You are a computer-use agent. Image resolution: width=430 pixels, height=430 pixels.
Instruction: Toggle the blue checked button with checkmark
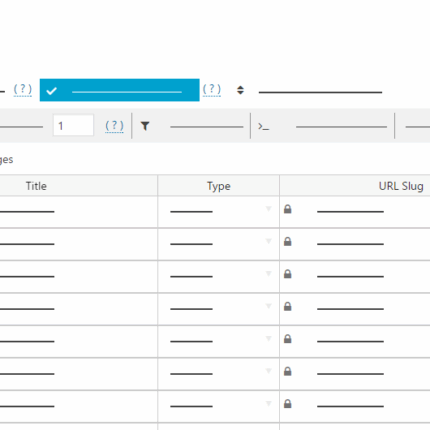[x=120, y=90]
